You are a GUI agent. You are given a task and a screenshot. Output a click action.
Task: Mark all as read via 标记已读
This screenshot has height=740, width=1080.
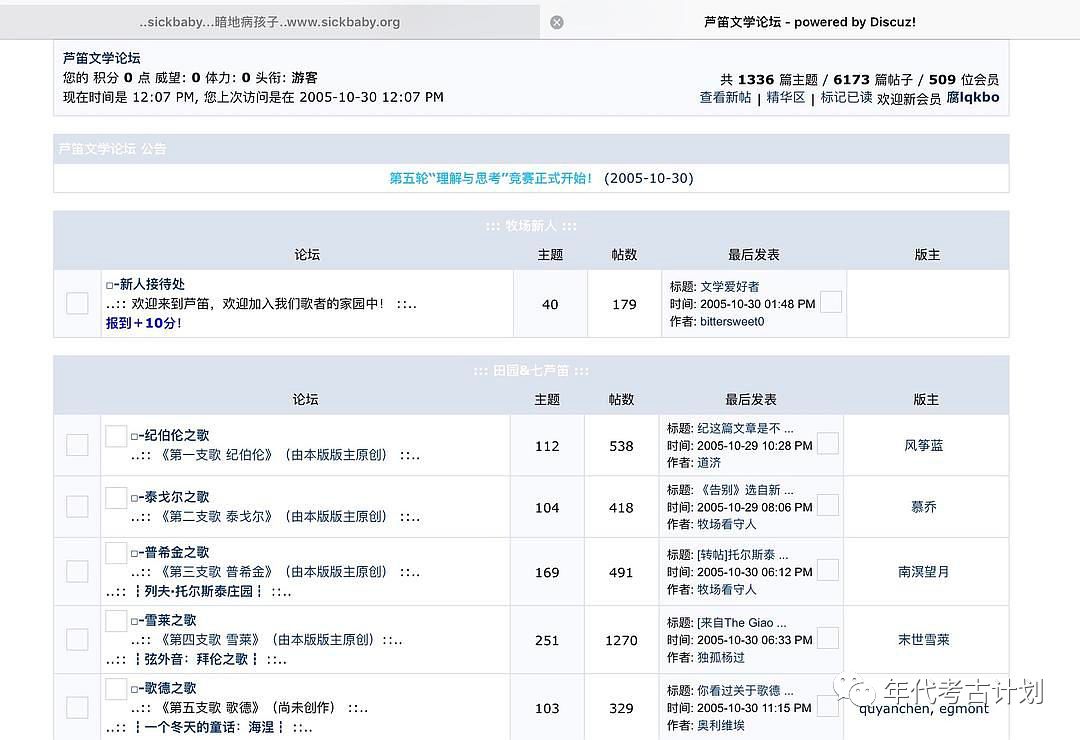846,98
